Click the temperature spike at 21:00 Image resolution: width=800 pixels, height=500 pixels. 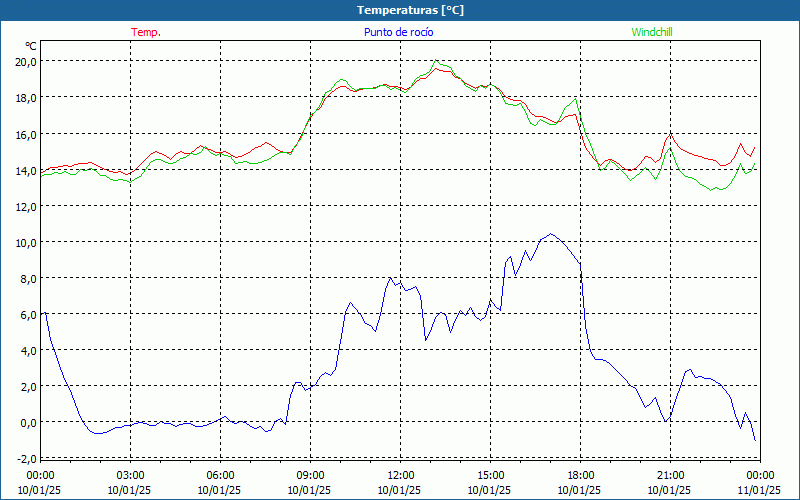click(670, 134)
